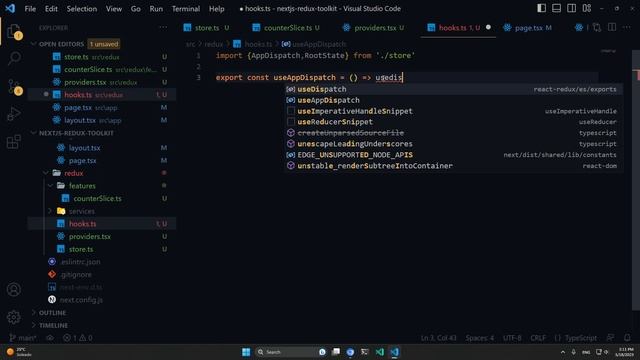This screenshot has width=640, height=360.
Task: Click the unsaved dot on hooks.ts tab
Action: click(x=488, y=27)
